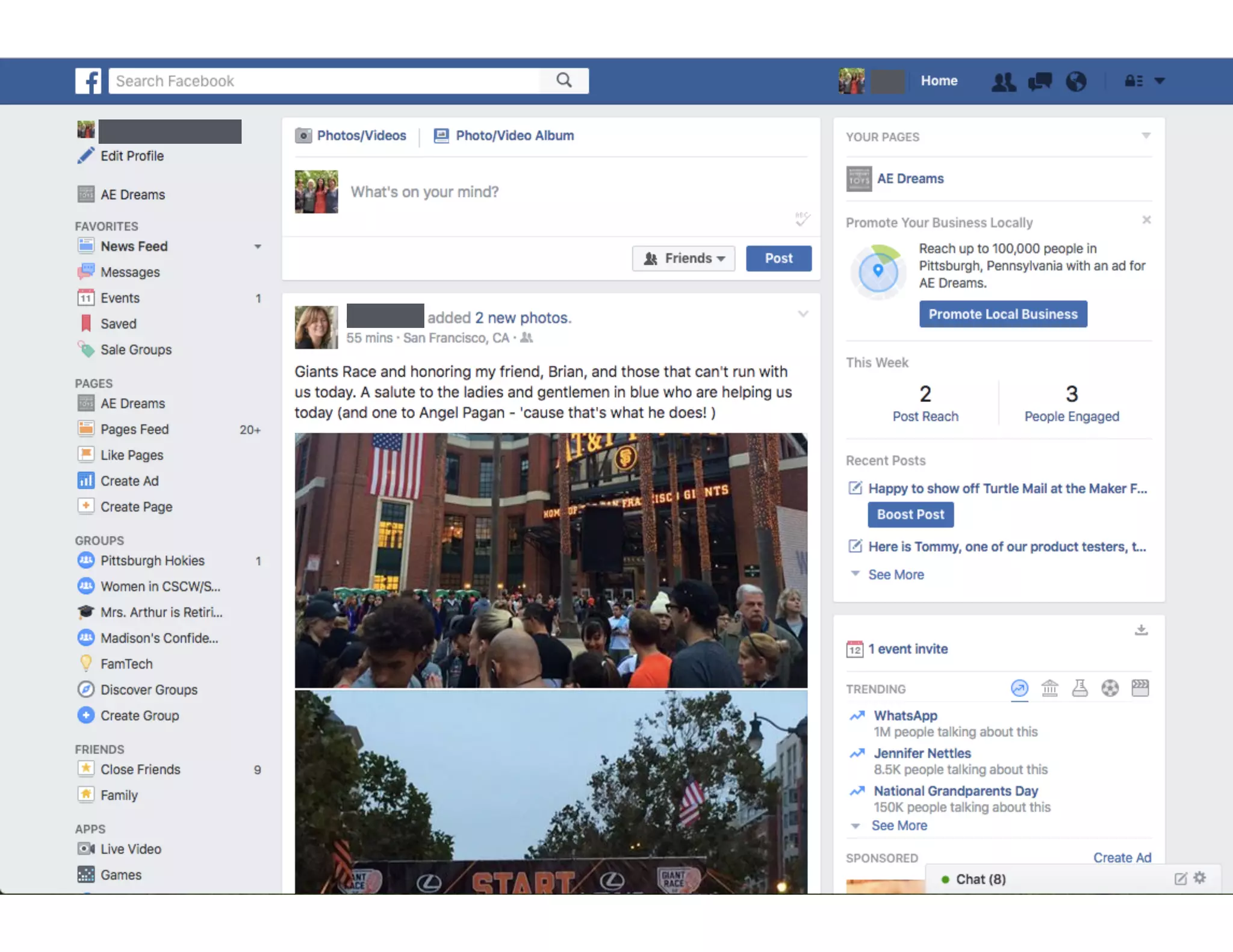Open chat settings gear icon

tap(1200, 878)
